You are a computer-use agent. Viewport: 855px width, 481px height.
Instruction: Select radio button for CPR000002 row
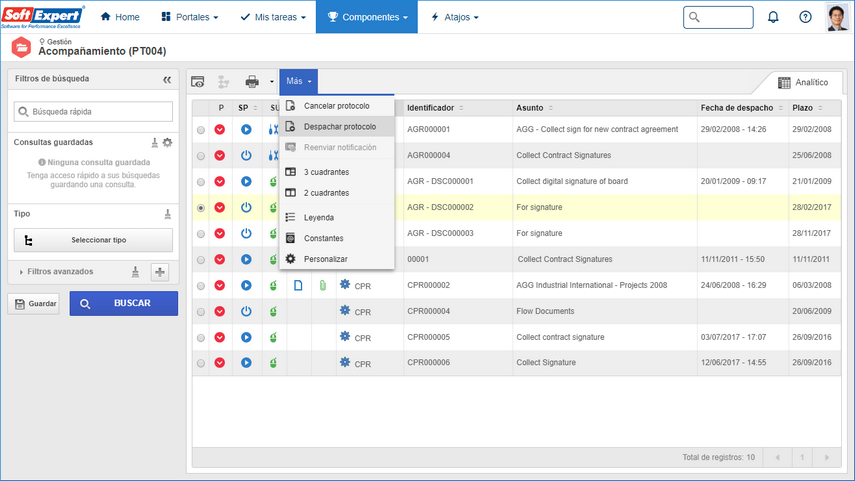(x=201, y=286)
